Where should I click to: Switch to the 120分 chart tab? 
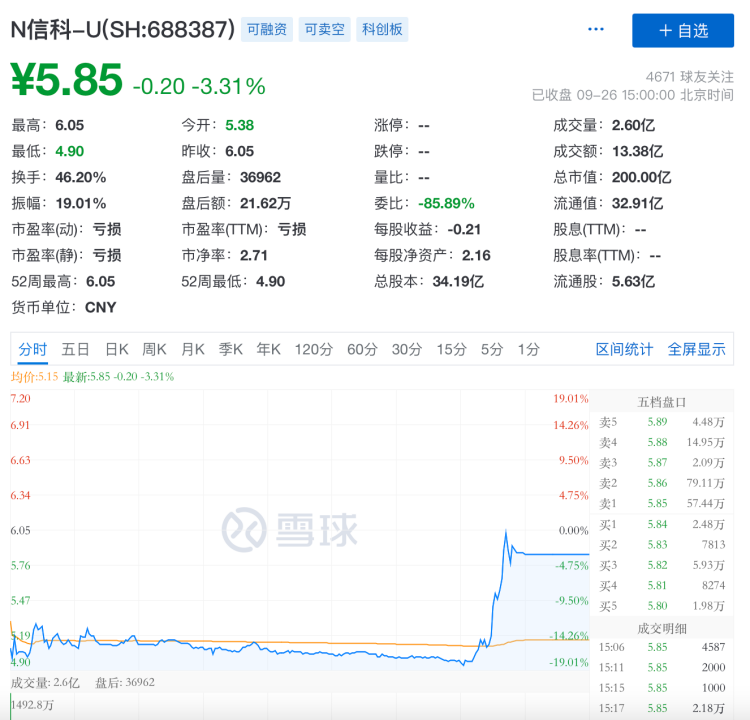pyautogui.click(x=313, y=349)
